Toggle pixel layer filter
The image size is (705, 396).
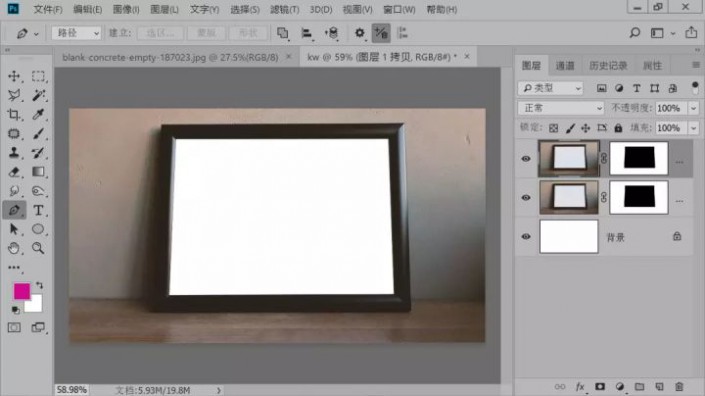point(602,88)
